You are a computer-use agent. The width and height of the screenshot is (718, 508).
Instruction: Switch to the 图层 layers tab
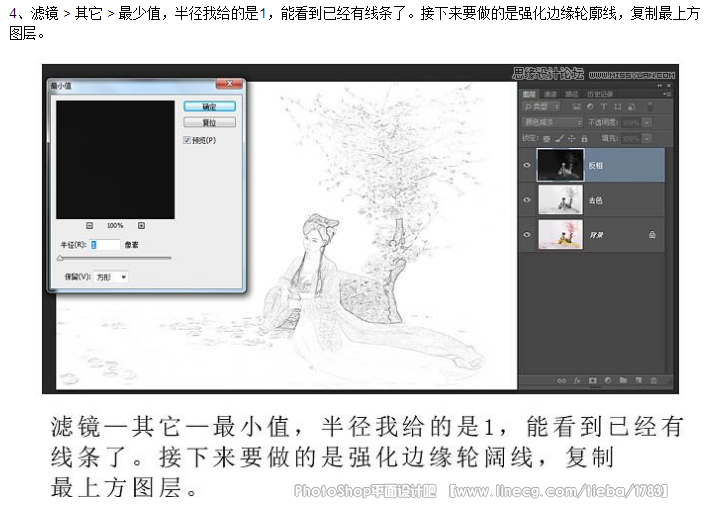coord(529,94)
